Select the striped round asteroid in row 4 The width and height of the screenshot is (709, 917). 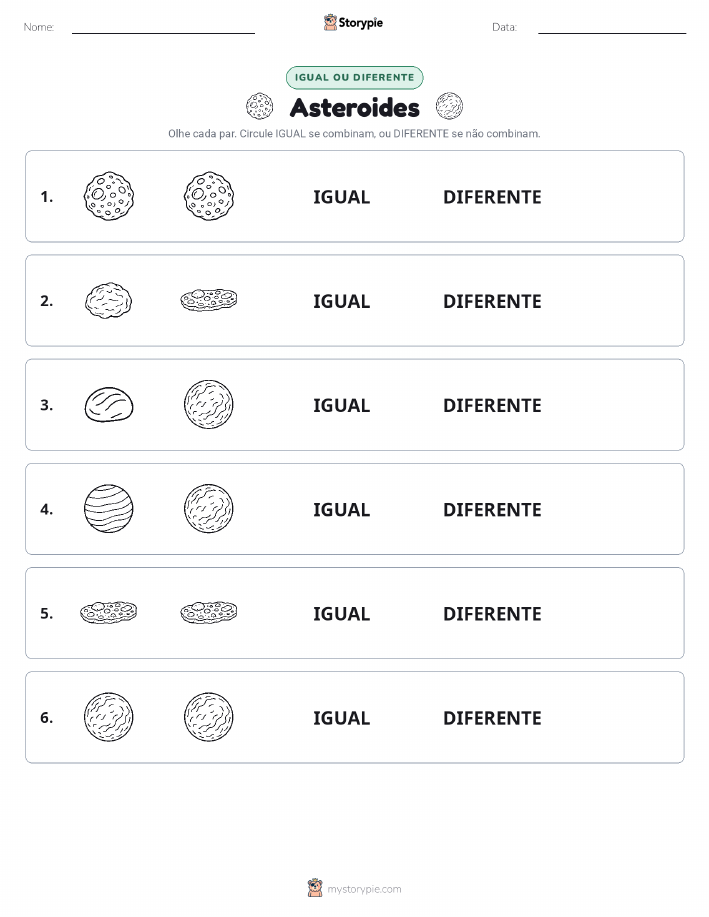(x=109, y=508)
